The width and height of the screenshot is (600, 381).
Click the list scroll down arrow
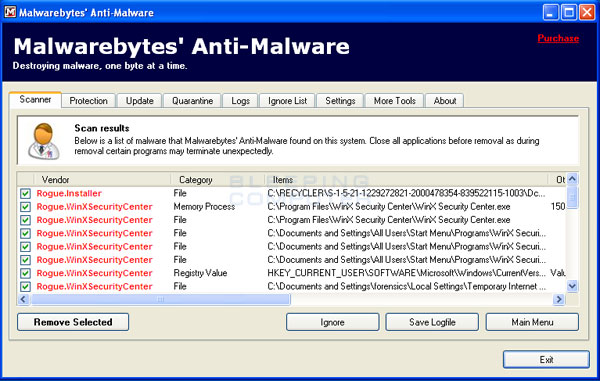(x=572, y=286)
